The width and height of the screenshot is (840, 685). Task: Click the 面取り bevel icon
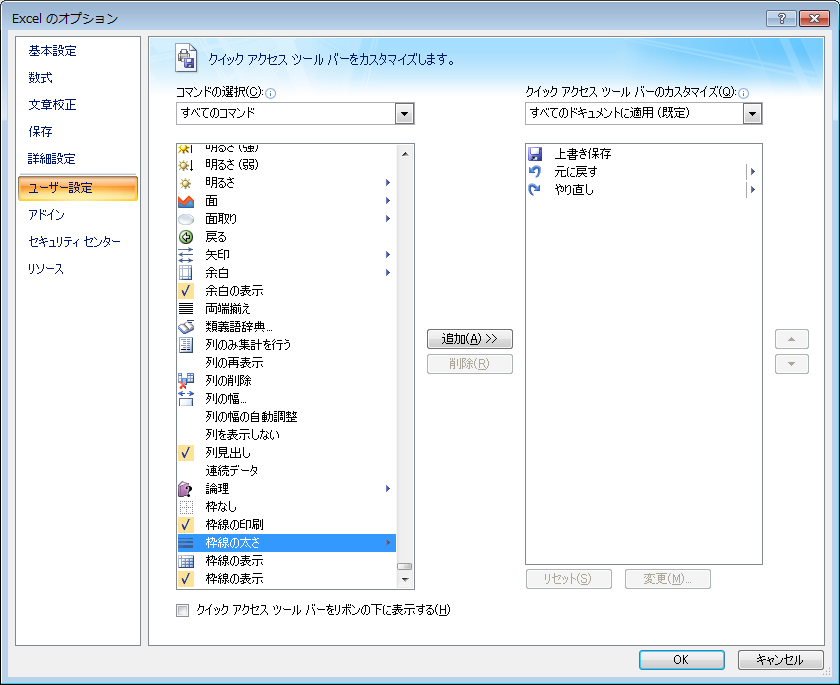[x=185, y=219]
